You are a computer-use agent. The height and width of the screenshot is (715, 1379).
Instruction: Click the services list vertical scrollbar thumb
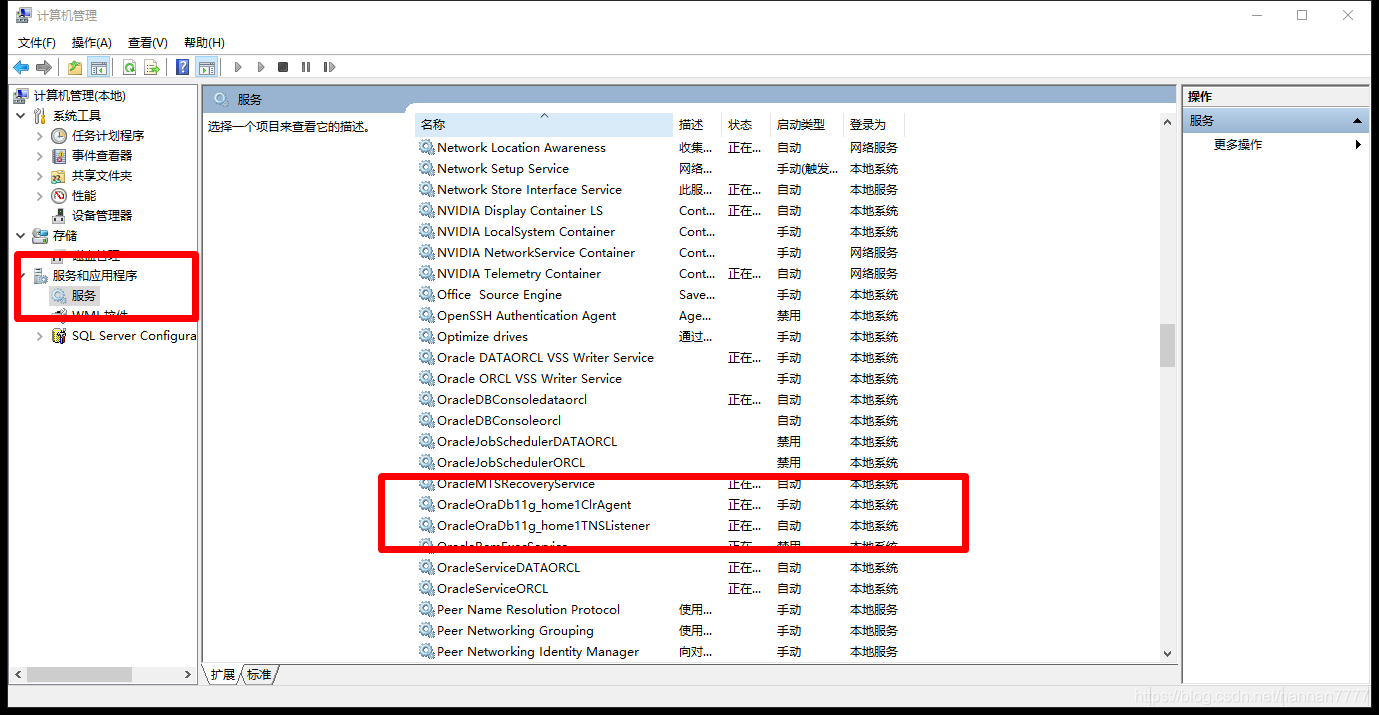pyautogui.click(x=1167, y=345)
